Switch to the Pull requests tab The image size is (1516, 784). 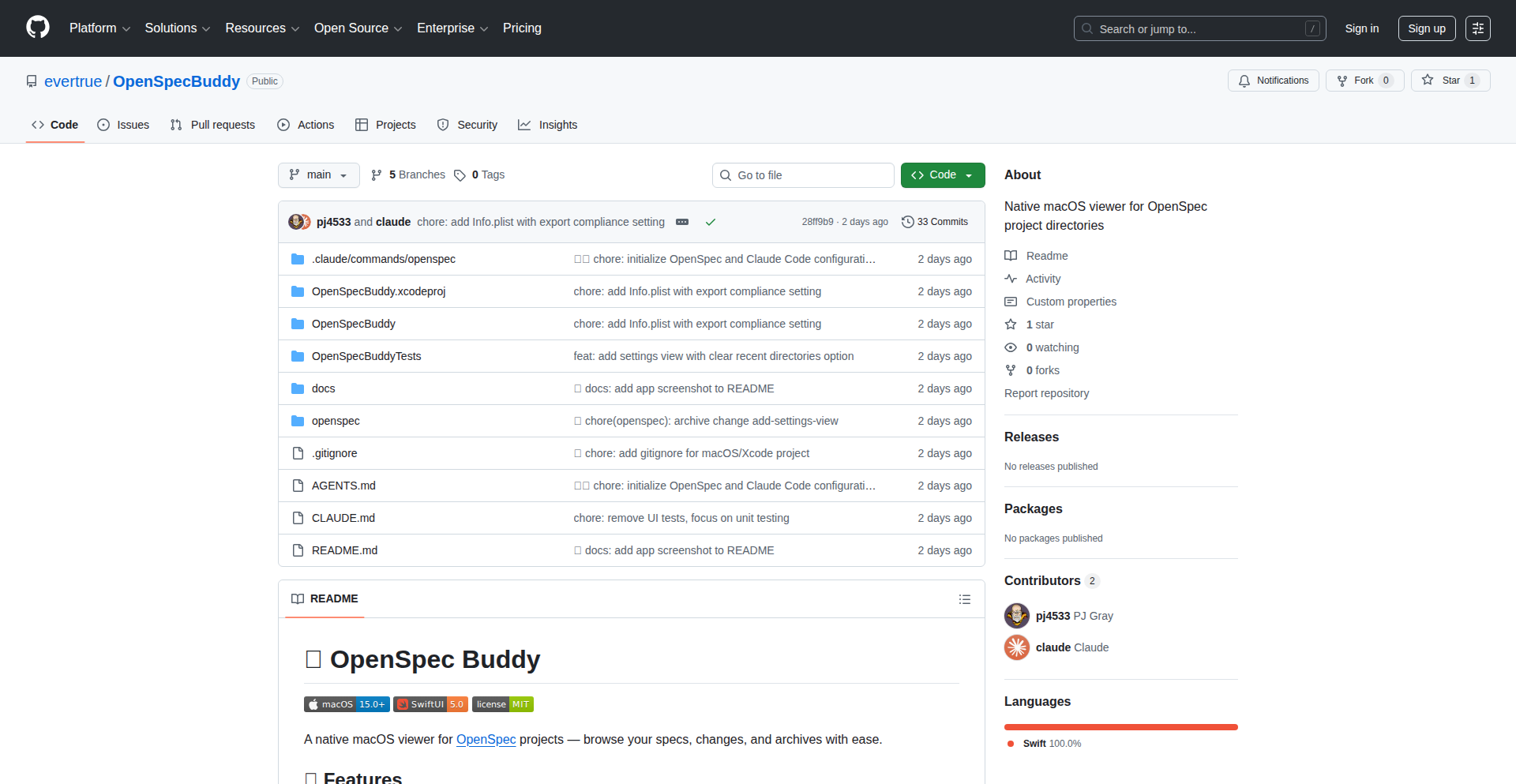(x=222, y=125)
